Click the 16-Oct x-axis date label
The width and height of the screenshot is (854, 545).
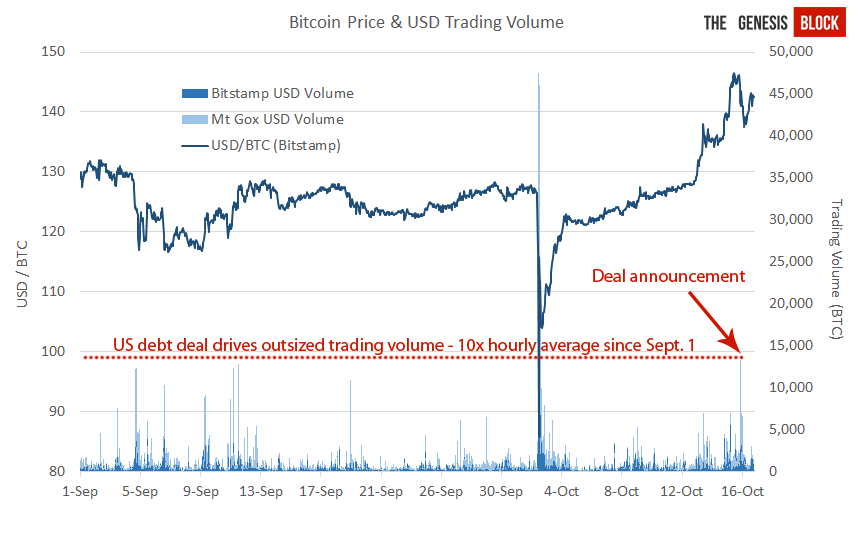(x=742, y=491)
